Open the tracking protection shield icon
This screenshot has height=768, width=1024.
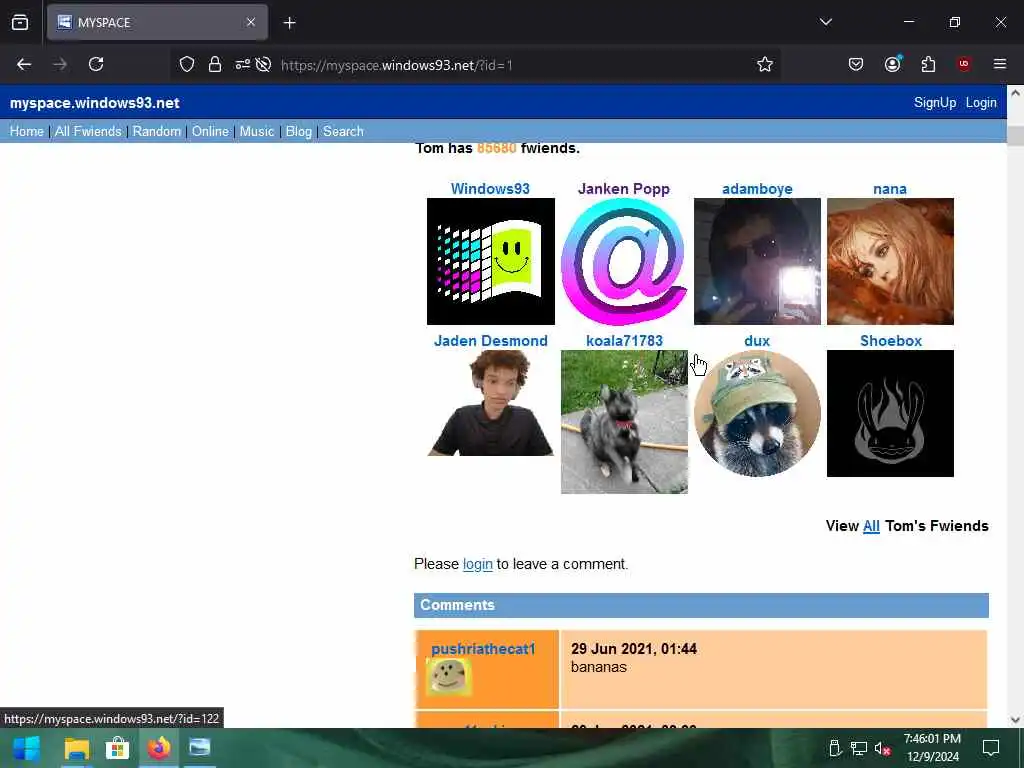(x=187, y=64)
